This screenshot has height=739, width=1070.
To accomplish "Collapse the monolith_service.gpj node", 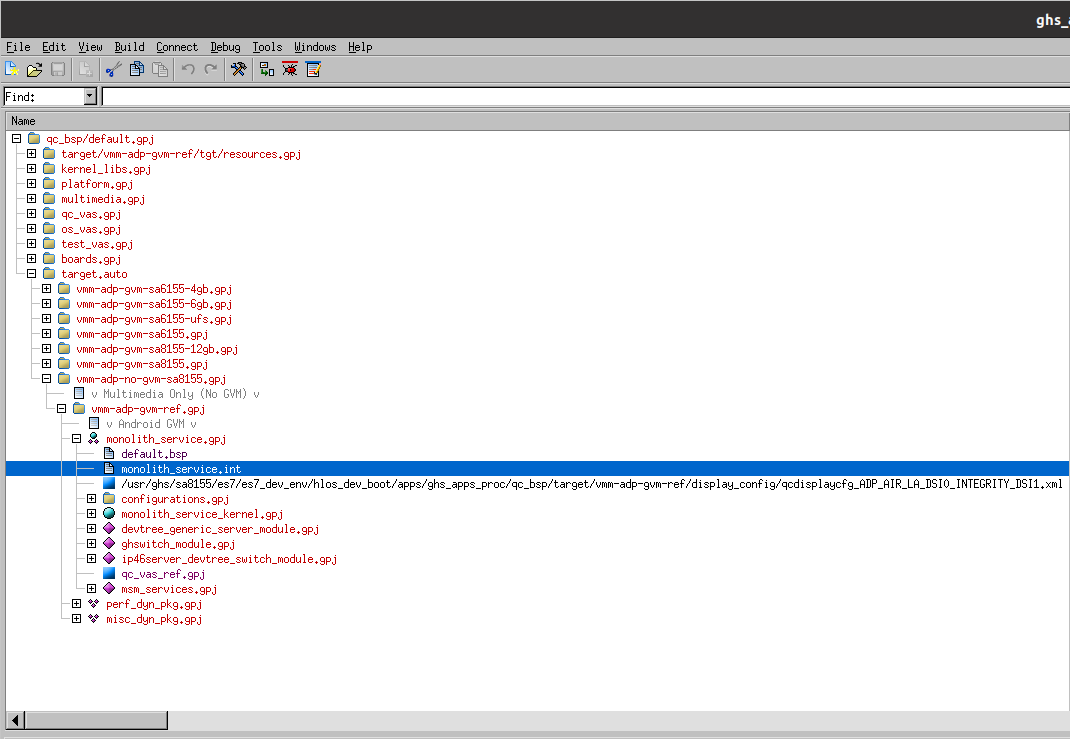I will (77, 439).
